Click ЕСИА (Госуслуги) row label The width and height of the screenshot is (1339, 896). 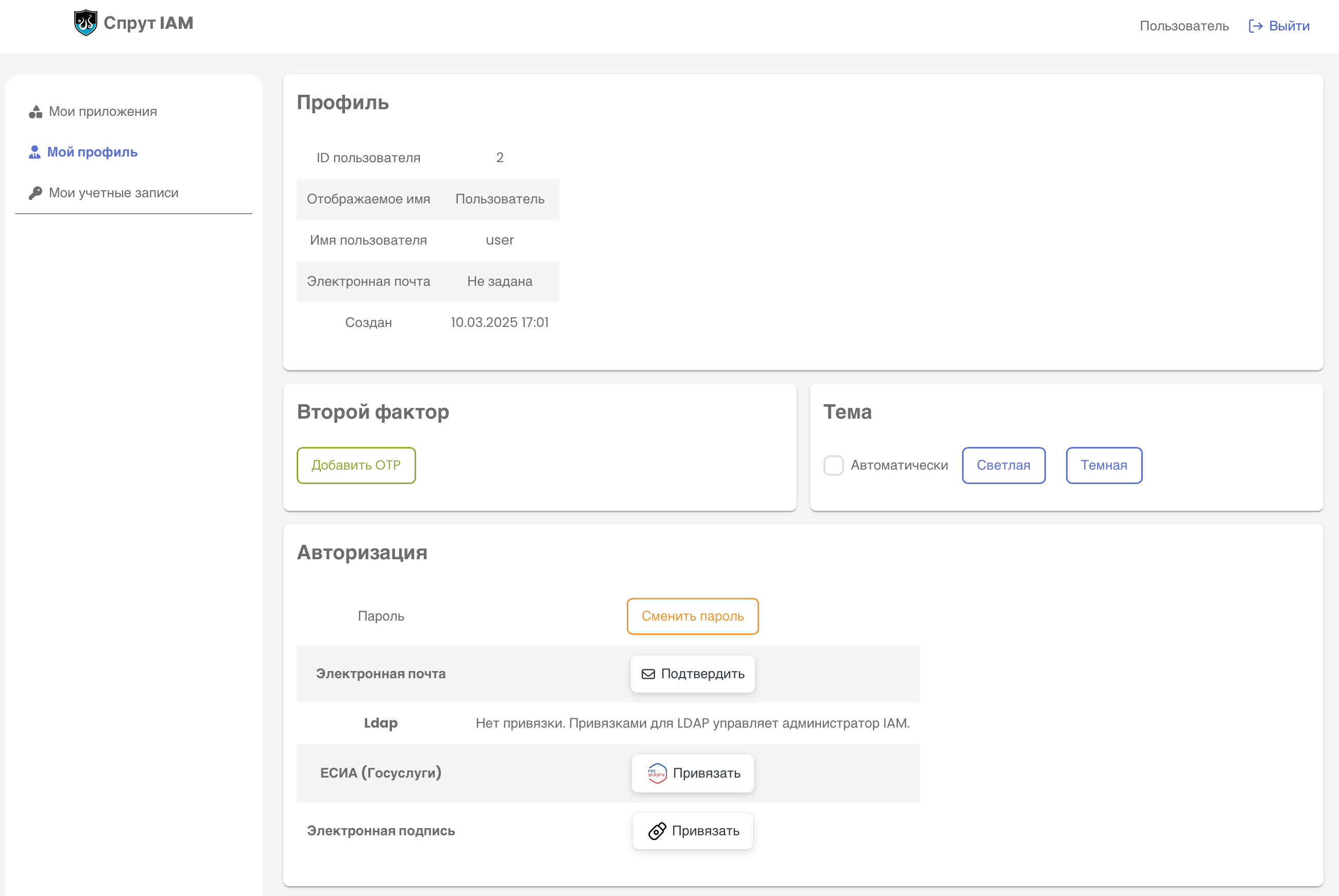381,773
